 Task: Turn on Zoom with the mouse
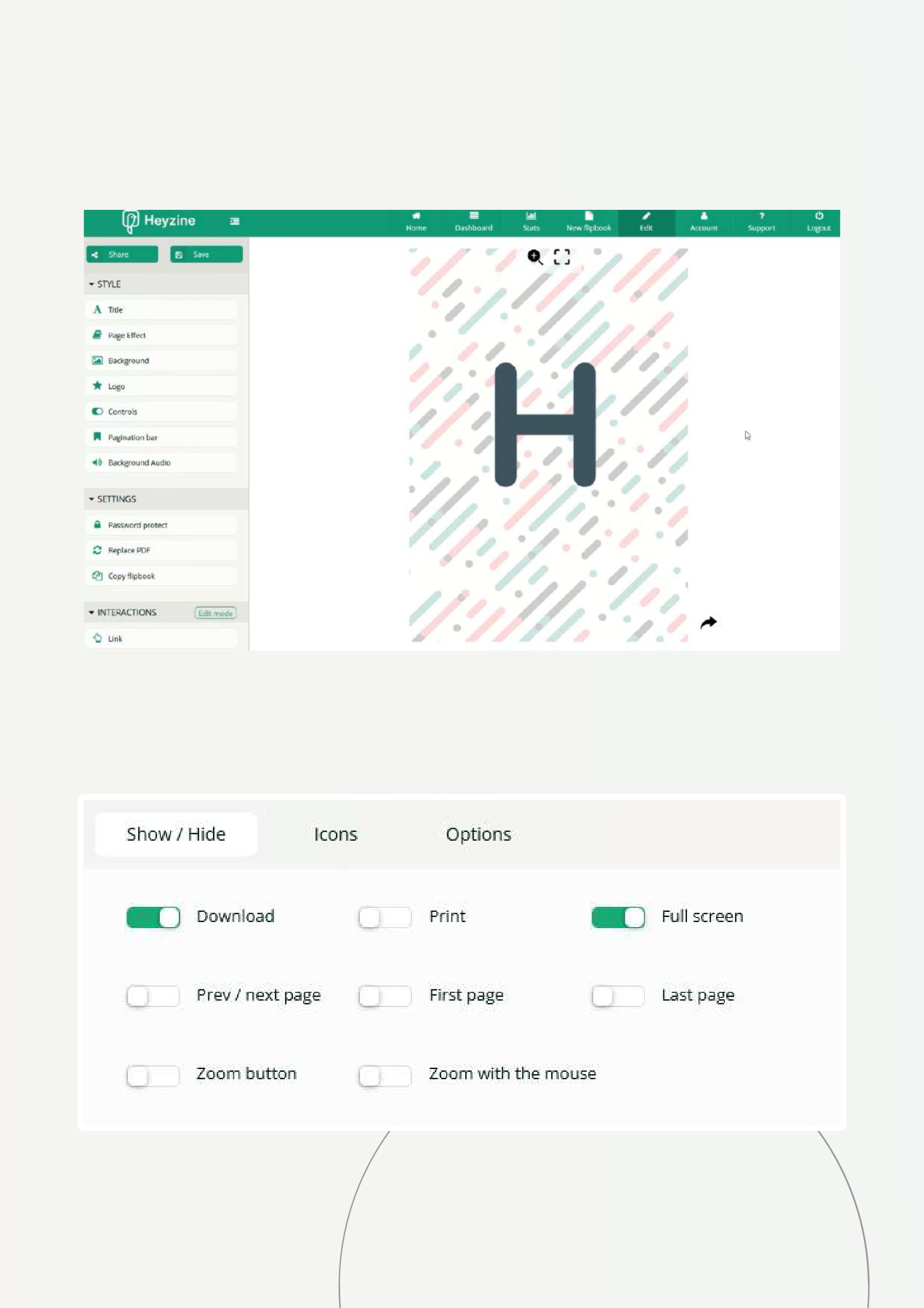point(385,1076)
